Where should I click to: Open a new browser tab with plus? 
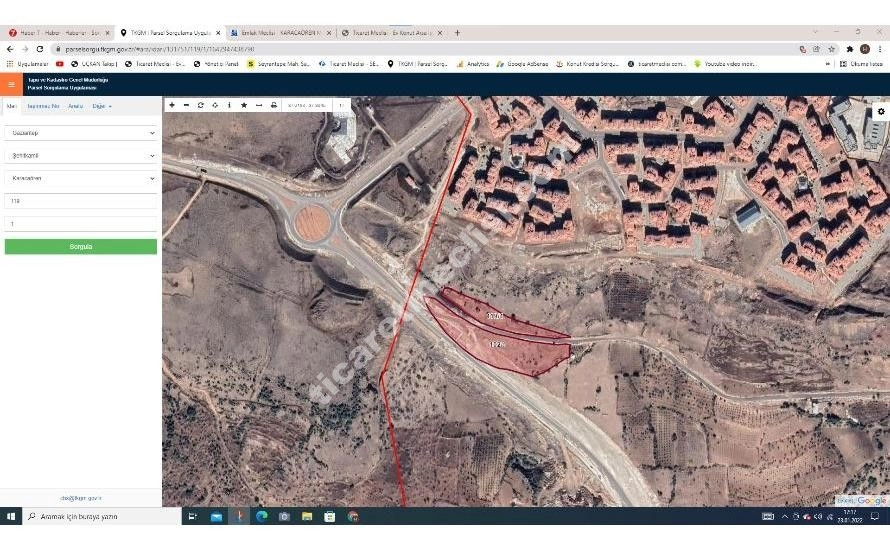click(x=457, y=33)
